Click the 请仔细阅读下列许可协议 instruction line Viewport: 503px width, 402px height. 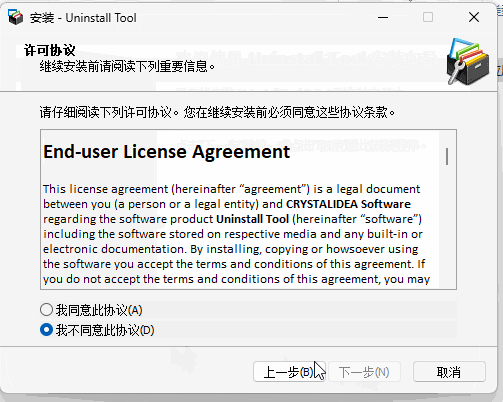pos(217,112)
